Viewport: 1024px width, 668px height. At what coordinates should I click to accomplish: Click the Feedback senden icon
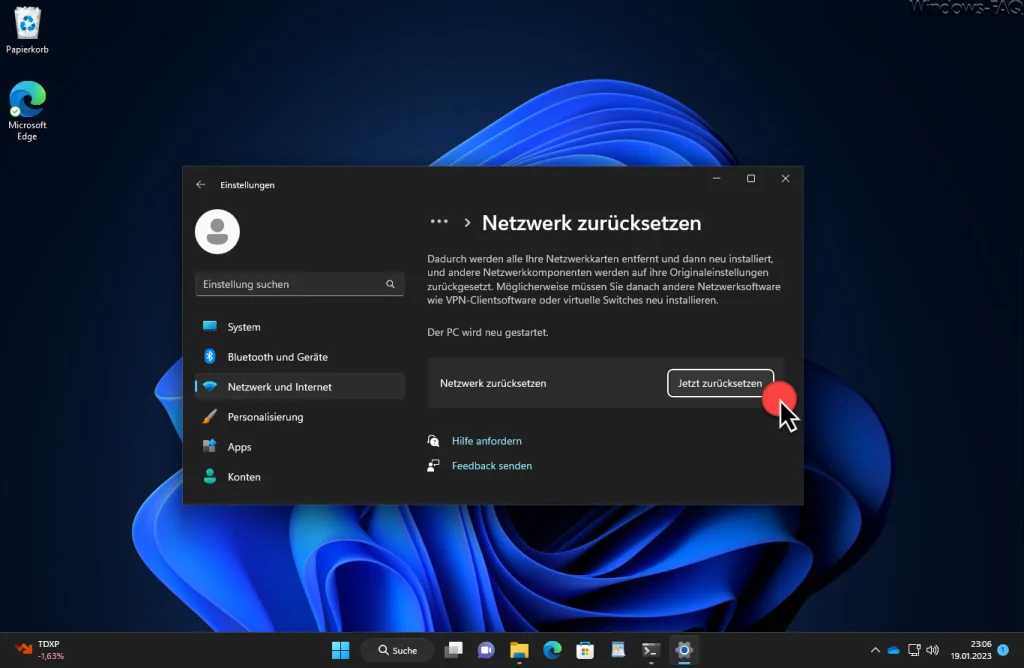click(x=433, y=466)
